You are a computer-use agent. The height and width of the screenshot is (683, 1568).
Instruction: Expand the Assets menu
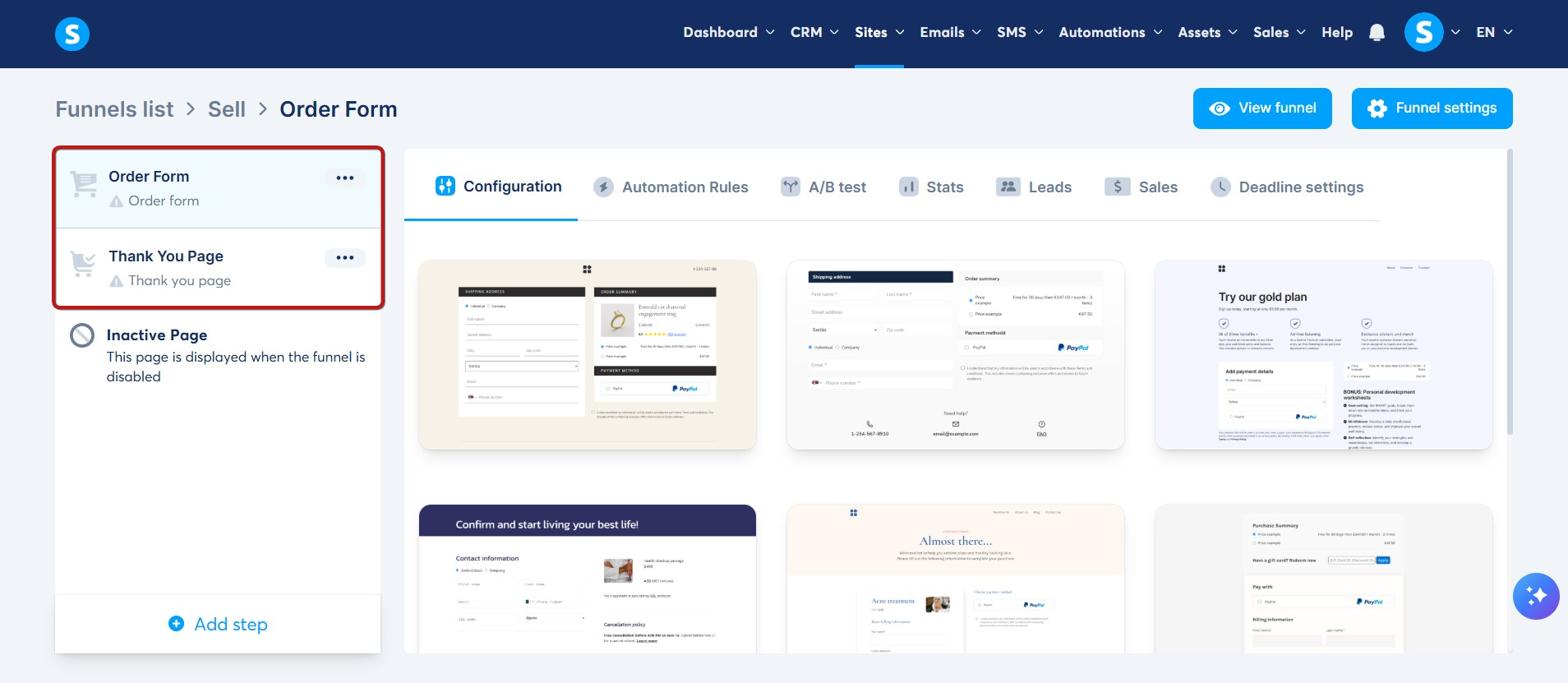pyautogui.click(x=1207, y=32)
